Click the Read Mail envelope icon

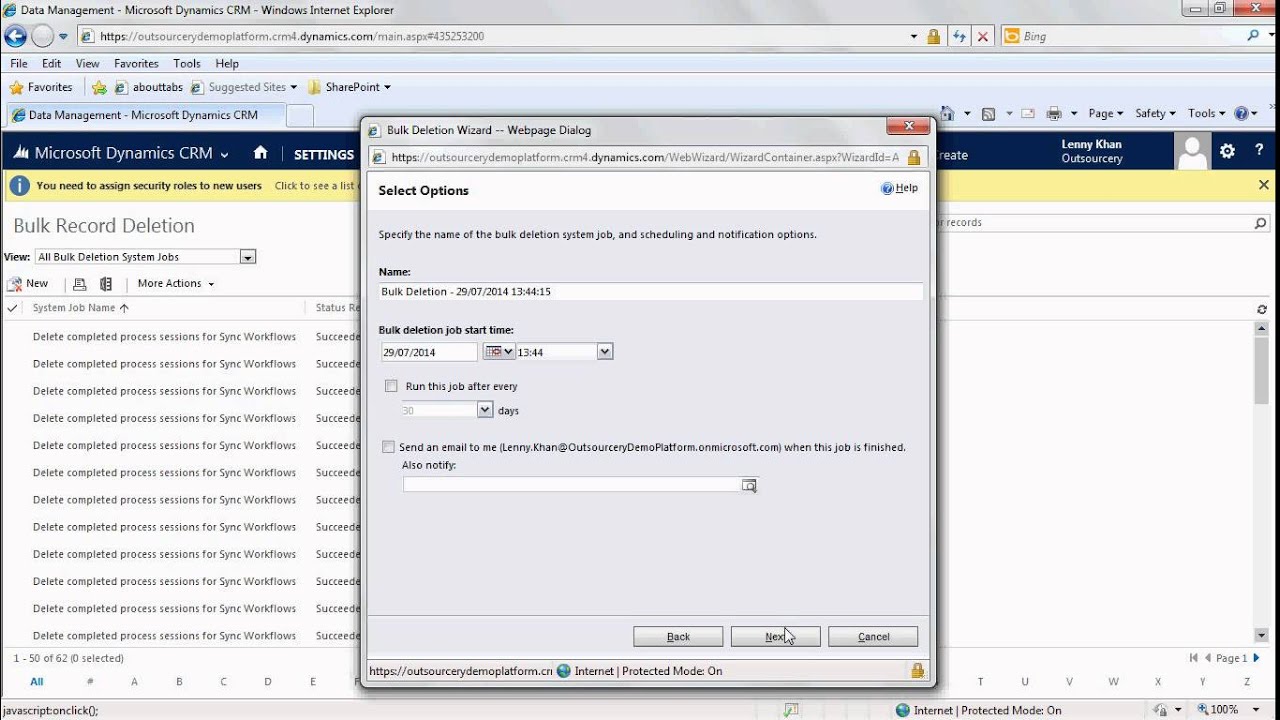[1030, 113]
